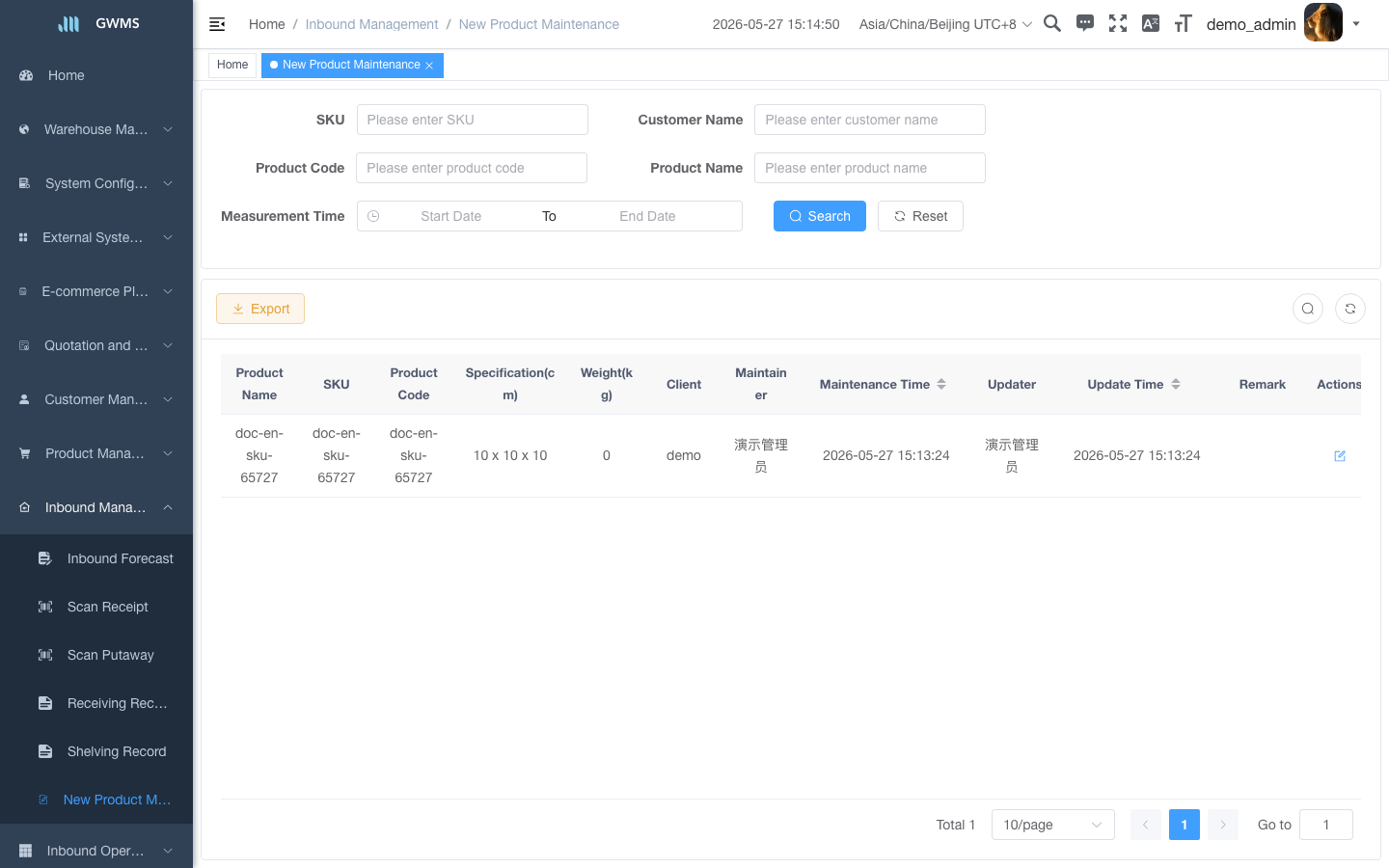Collapse Inbound Management sidebar menu
The height and width of the screenshot is (868, 1389).
point(96,507)
